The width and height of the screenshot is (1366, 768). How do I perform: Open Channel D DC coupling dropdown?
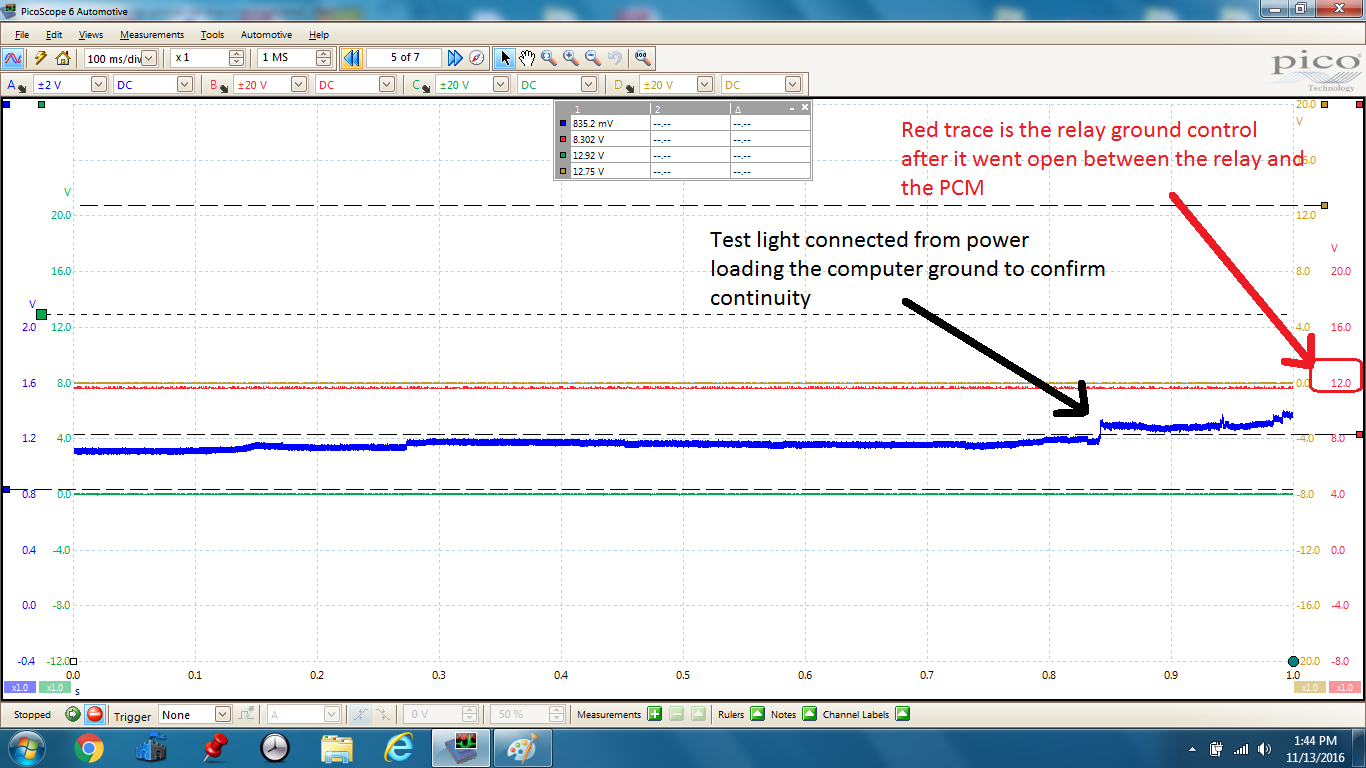point(792,85)
